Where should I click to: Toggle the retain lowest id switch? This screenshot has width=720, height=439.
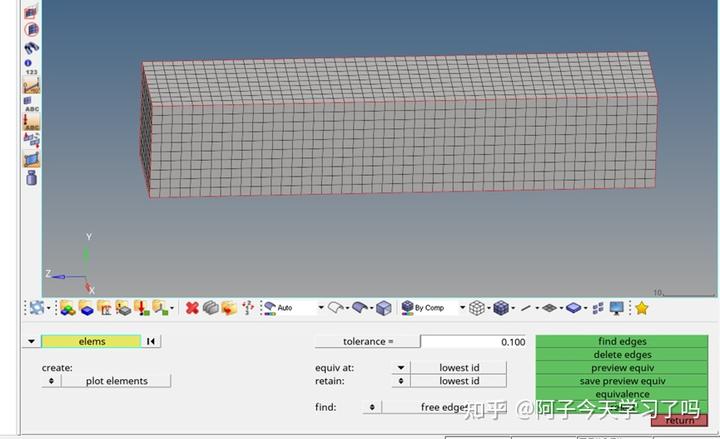tap(401, 381)
